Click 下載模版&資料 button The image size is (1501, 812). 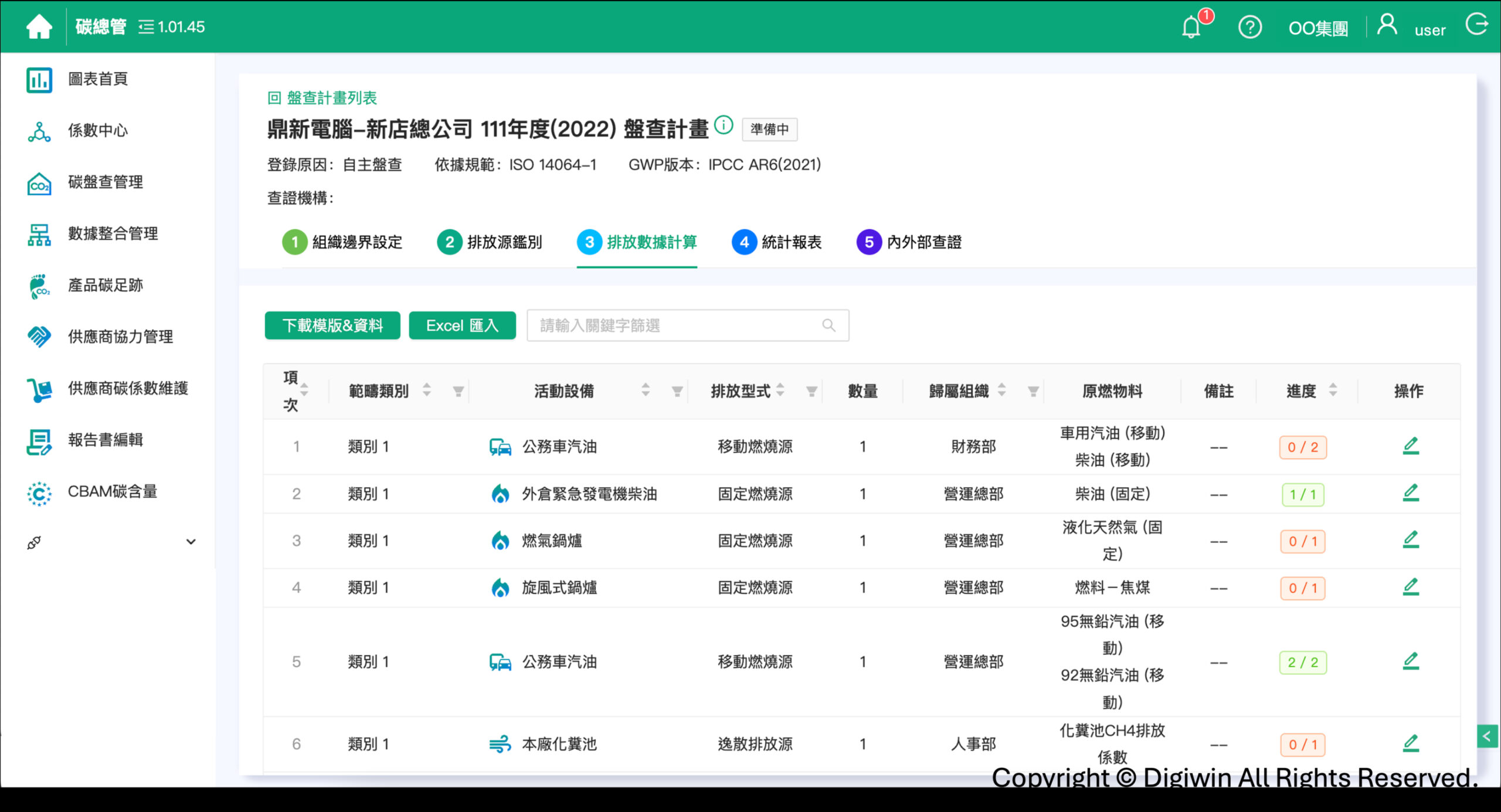332,325
